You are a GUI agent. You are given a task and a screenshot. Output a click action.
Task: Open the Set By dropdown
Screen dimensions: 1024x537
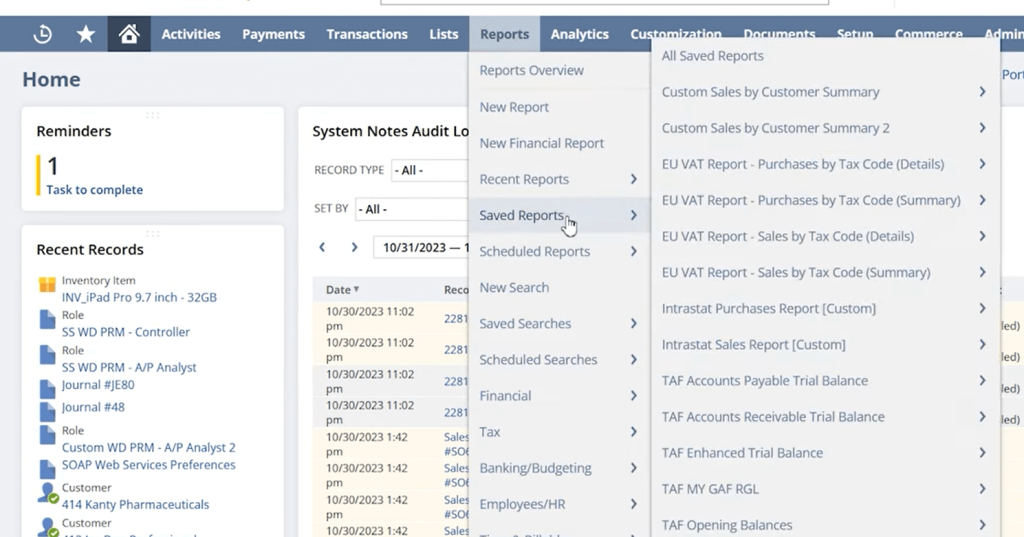click(x=412, y=209)
